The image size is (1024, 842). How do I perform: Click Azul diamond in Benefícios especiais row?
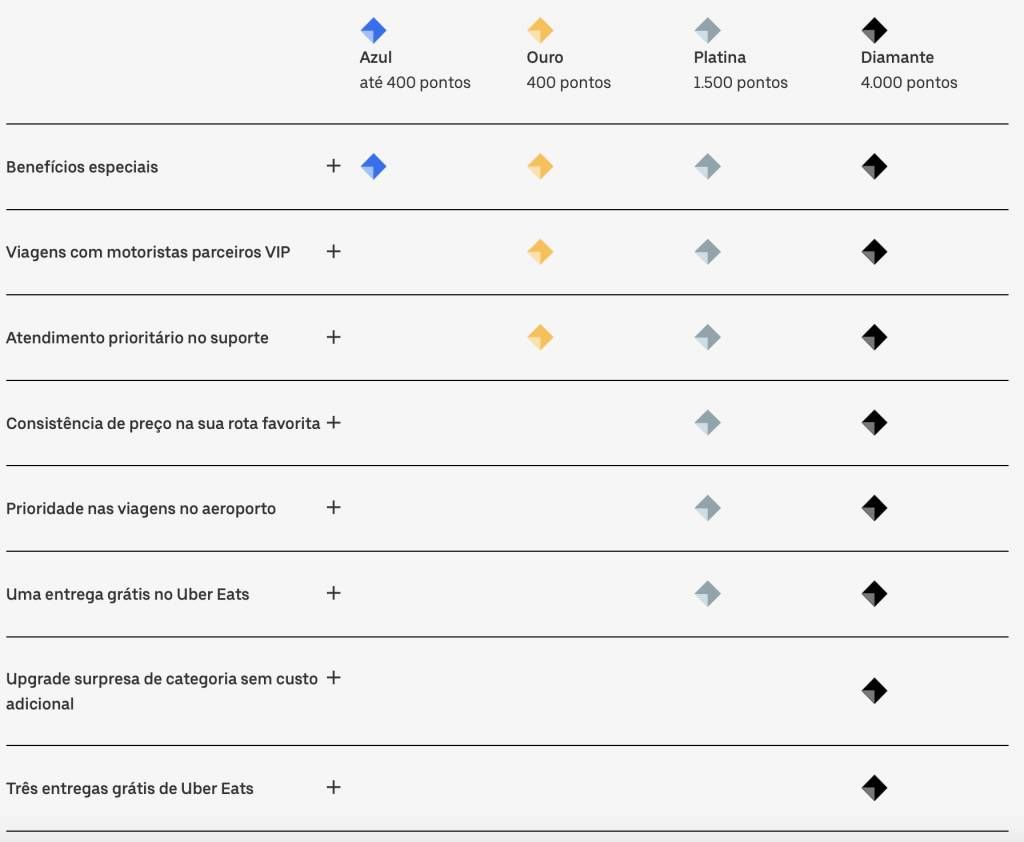(374, 167)
